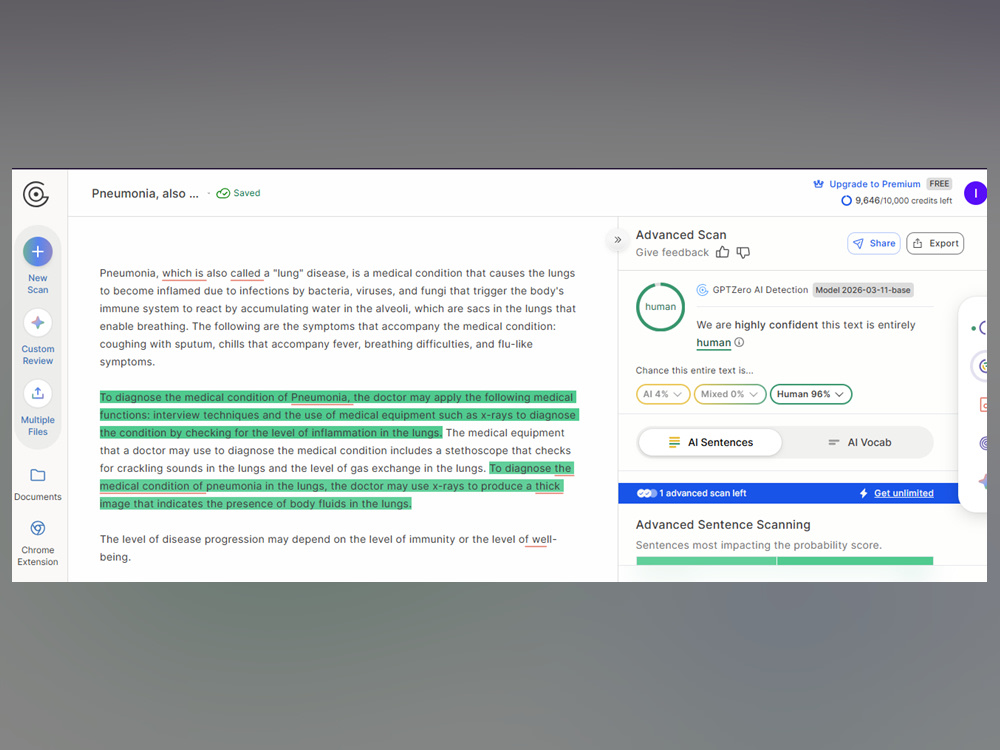The width and height of the screenshot is (1000, 750).
Task: Click the thumbs down feedback icon
Action: [x=743, y=253]
